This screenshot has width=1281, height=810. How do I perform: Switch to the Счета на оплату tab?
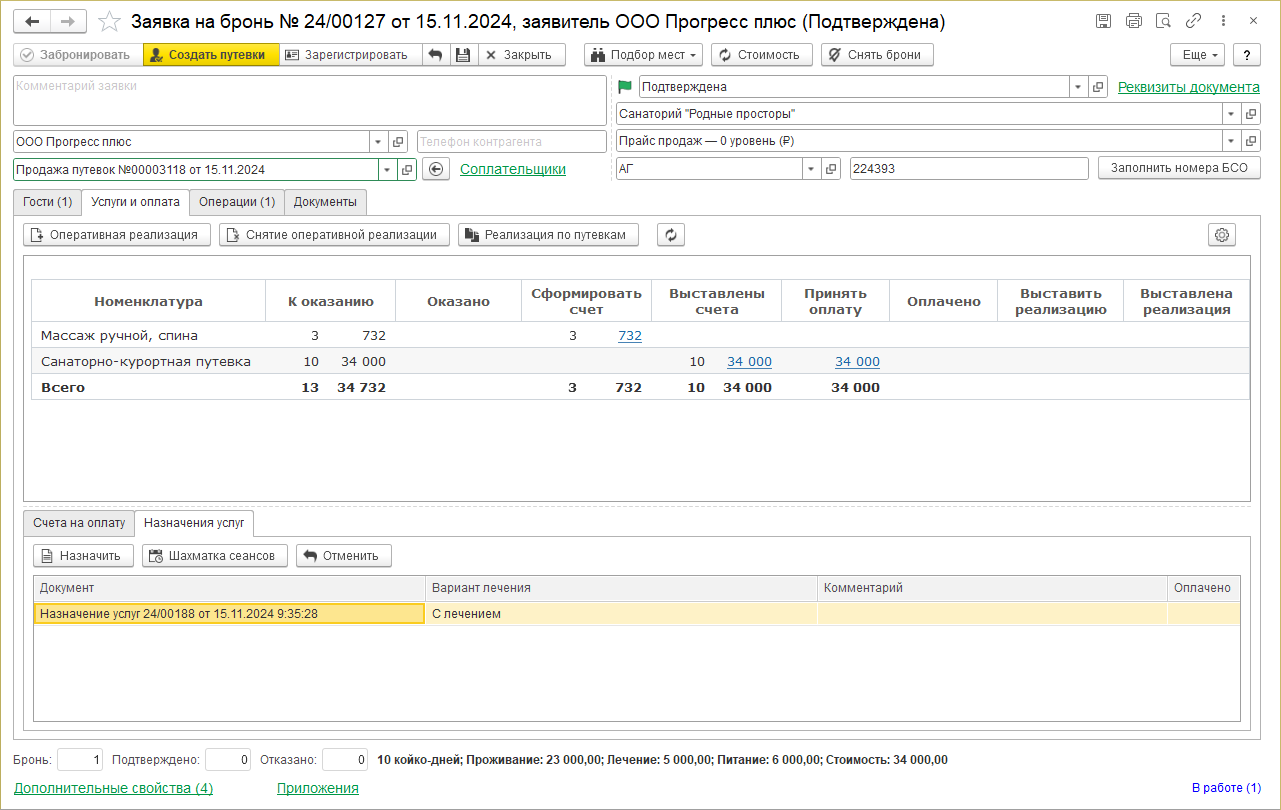coord(79,523)
